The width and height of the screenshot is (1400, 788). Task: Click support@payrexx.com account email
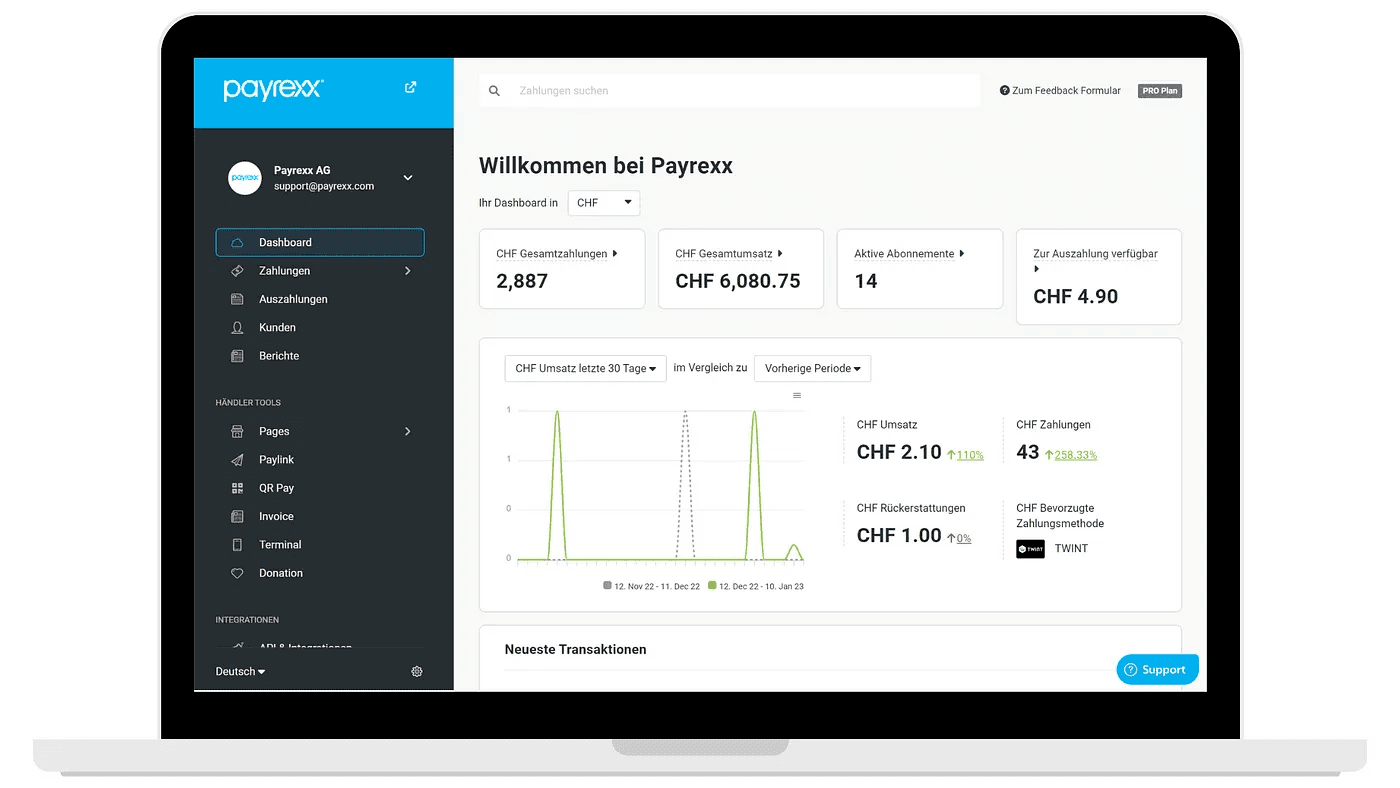[324, 186]
